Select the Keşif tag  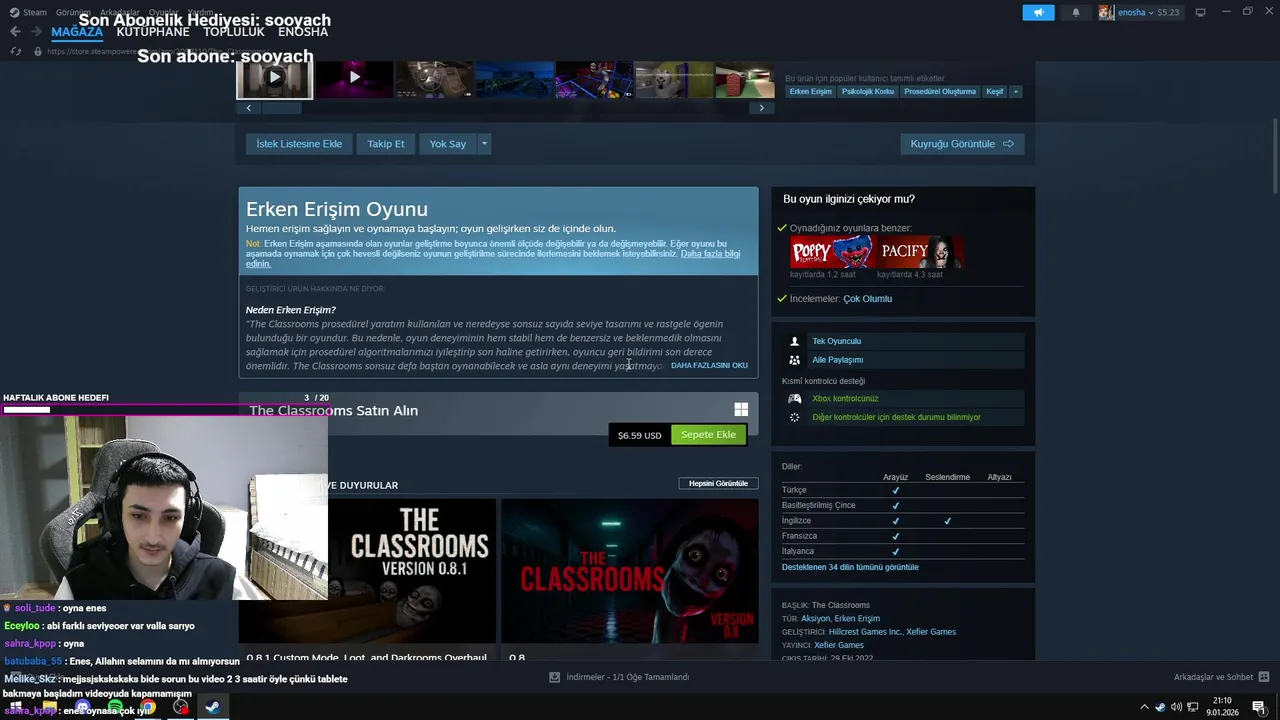pyautogui.click(x=995, y=91)
